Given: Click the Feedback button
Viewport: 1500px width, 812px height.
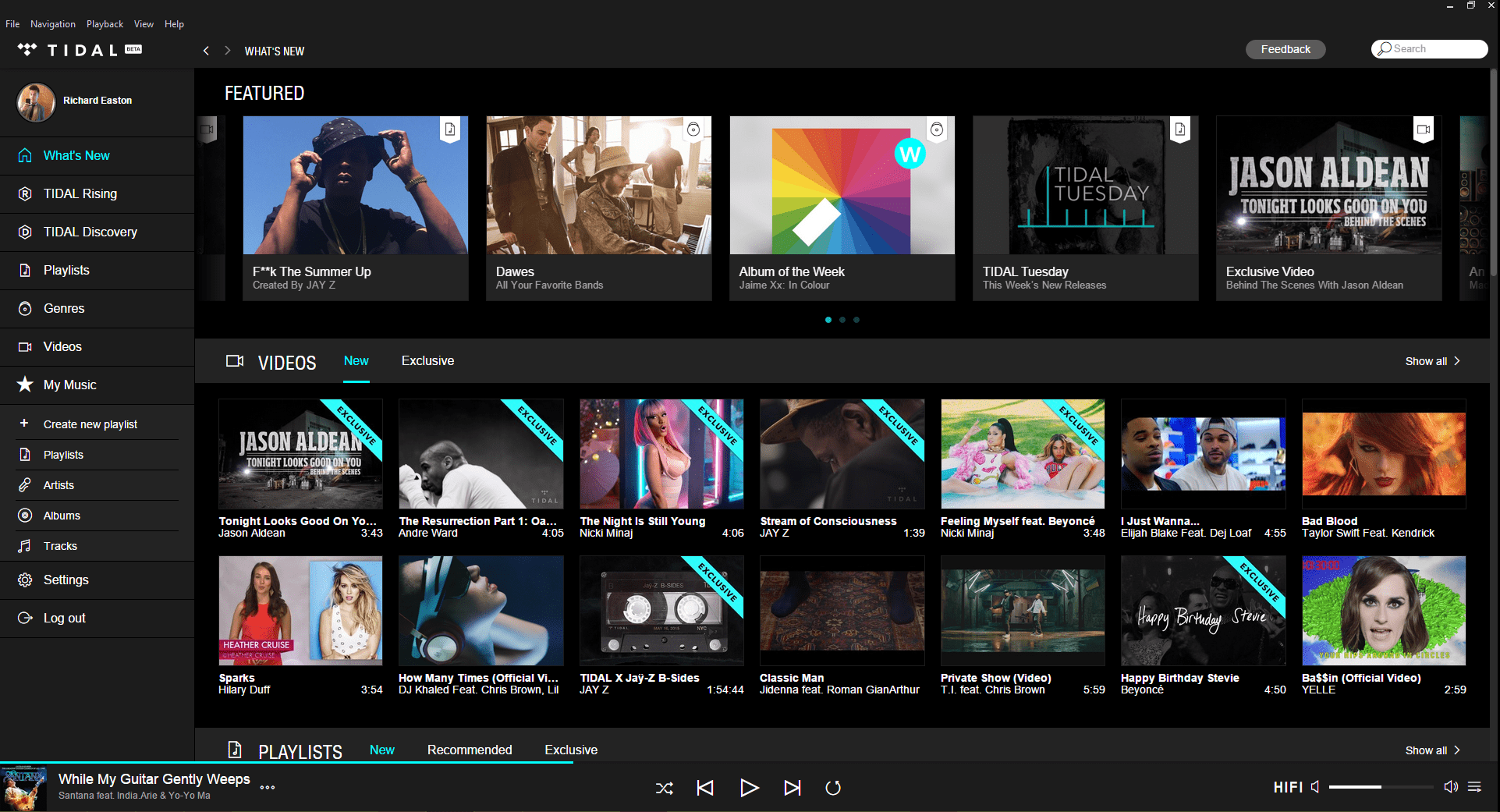Looking at the screenshot, I should coord(1285,49).
